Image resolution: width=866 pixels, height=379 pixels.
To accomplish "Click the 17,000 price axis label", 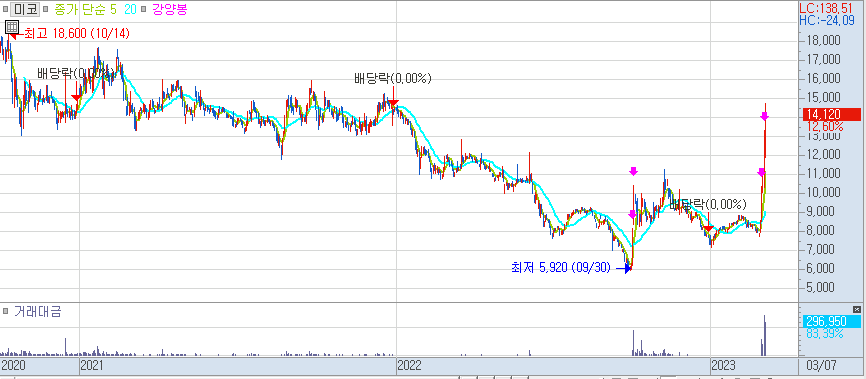I will click(825, 60).
